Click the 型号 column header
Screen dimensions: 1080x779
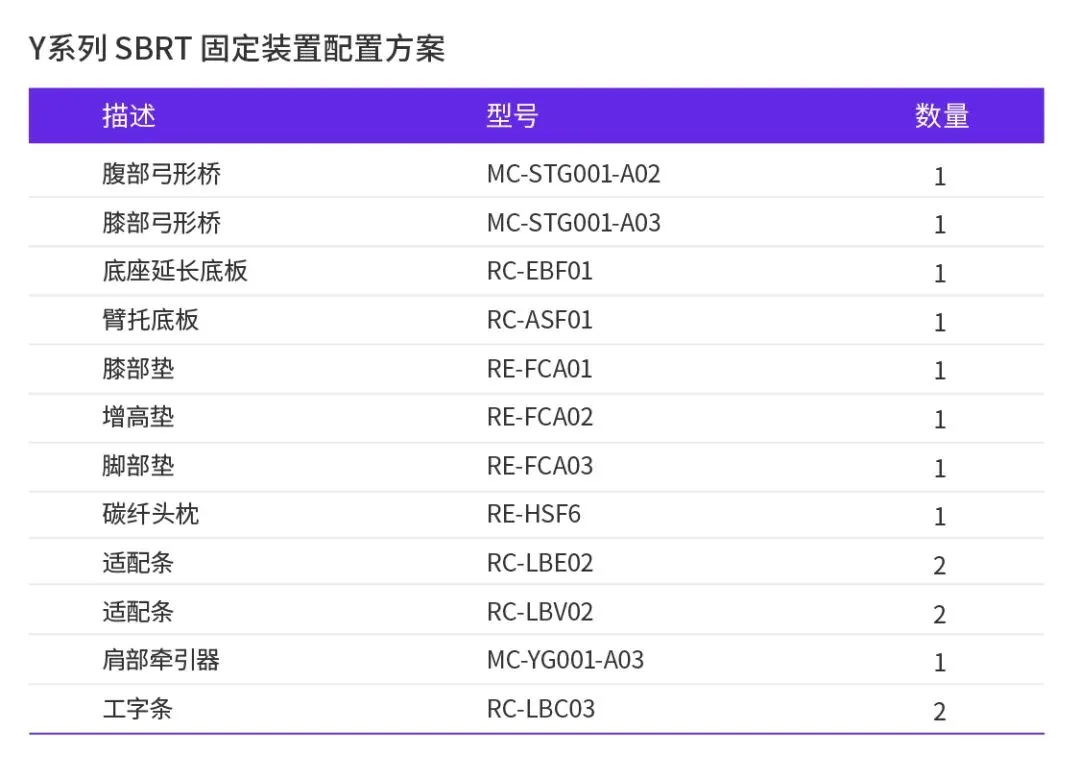click(512, 116)
